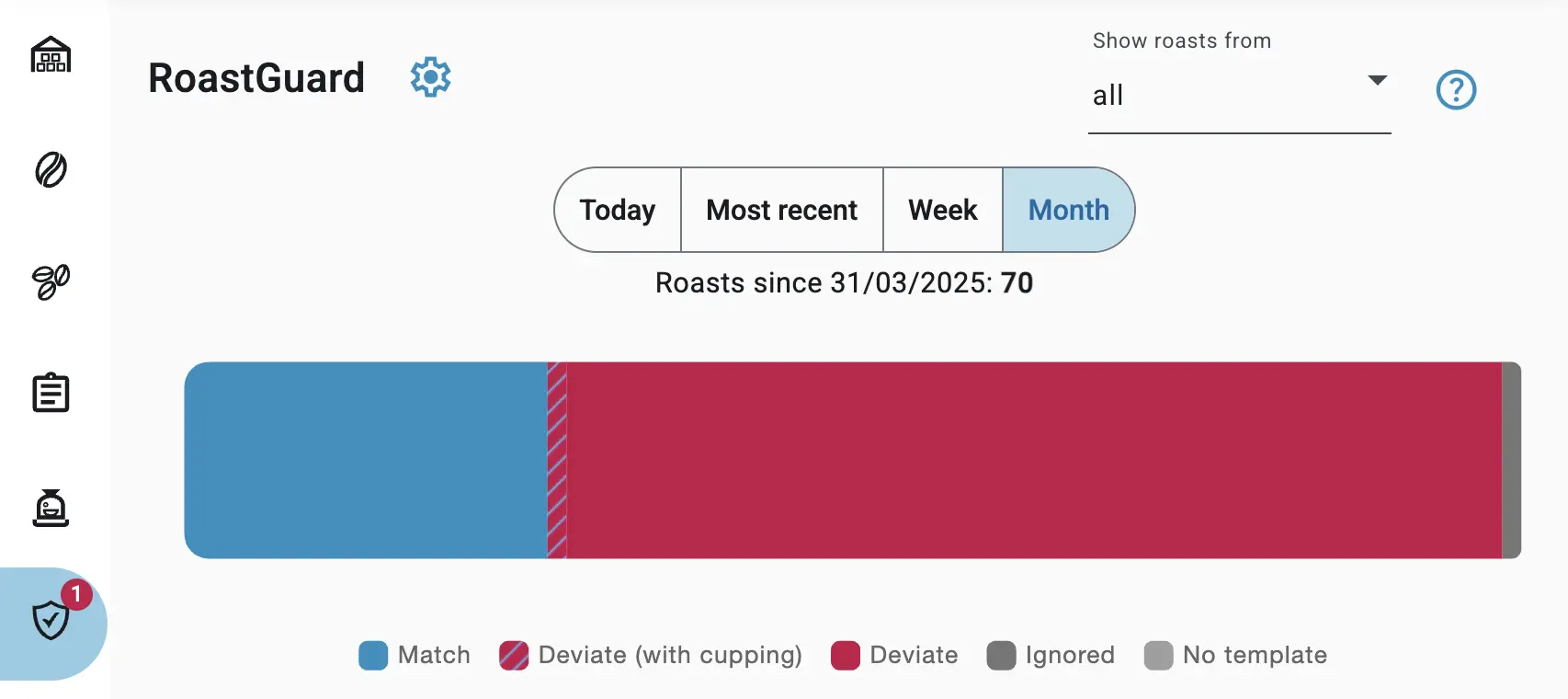The image size is (1568, 699).
Task: Toggle the No template legend entry
Action: (x=1236, y=656)
